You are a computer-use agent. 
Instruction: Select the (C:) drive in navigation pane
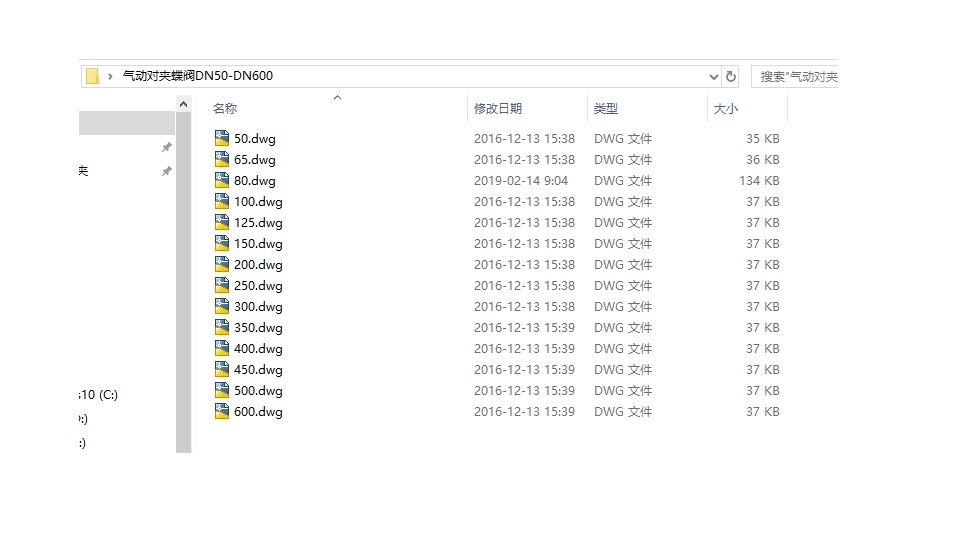tap(99, 395)
